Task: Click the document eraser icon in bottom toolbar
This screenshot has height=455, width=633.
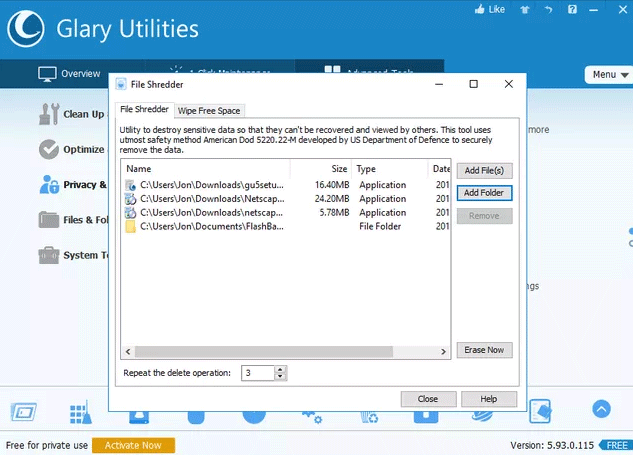Action: click(540, 411)
